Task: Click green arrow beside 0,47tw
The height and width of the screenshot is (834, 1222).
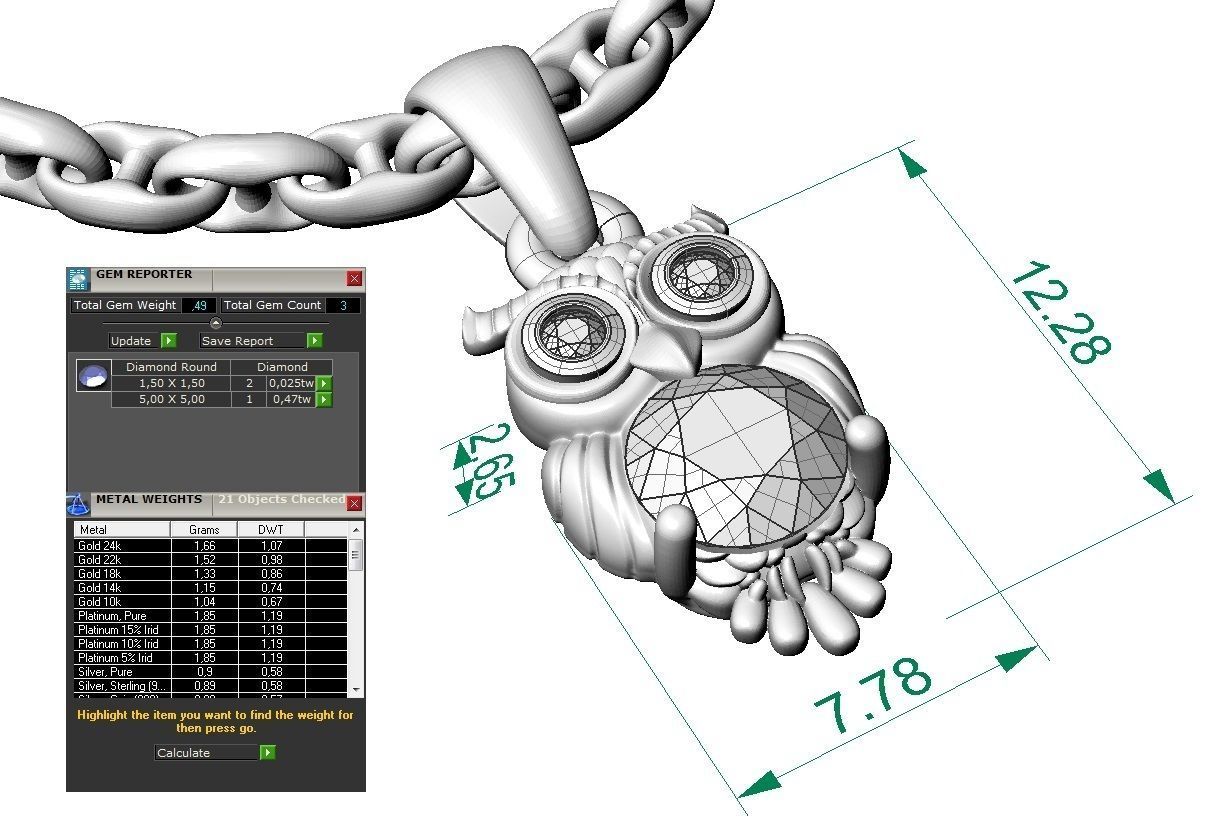Action: tap(324, 400)
